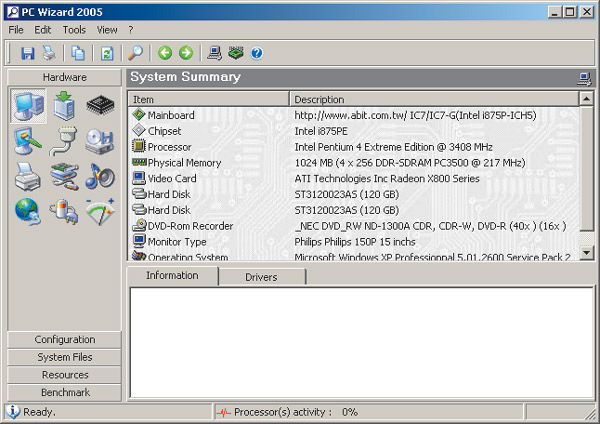Click the list scrollbar up arrow
Image resolution: width=600 pixels, height=424 pixels.
point(586,99)
